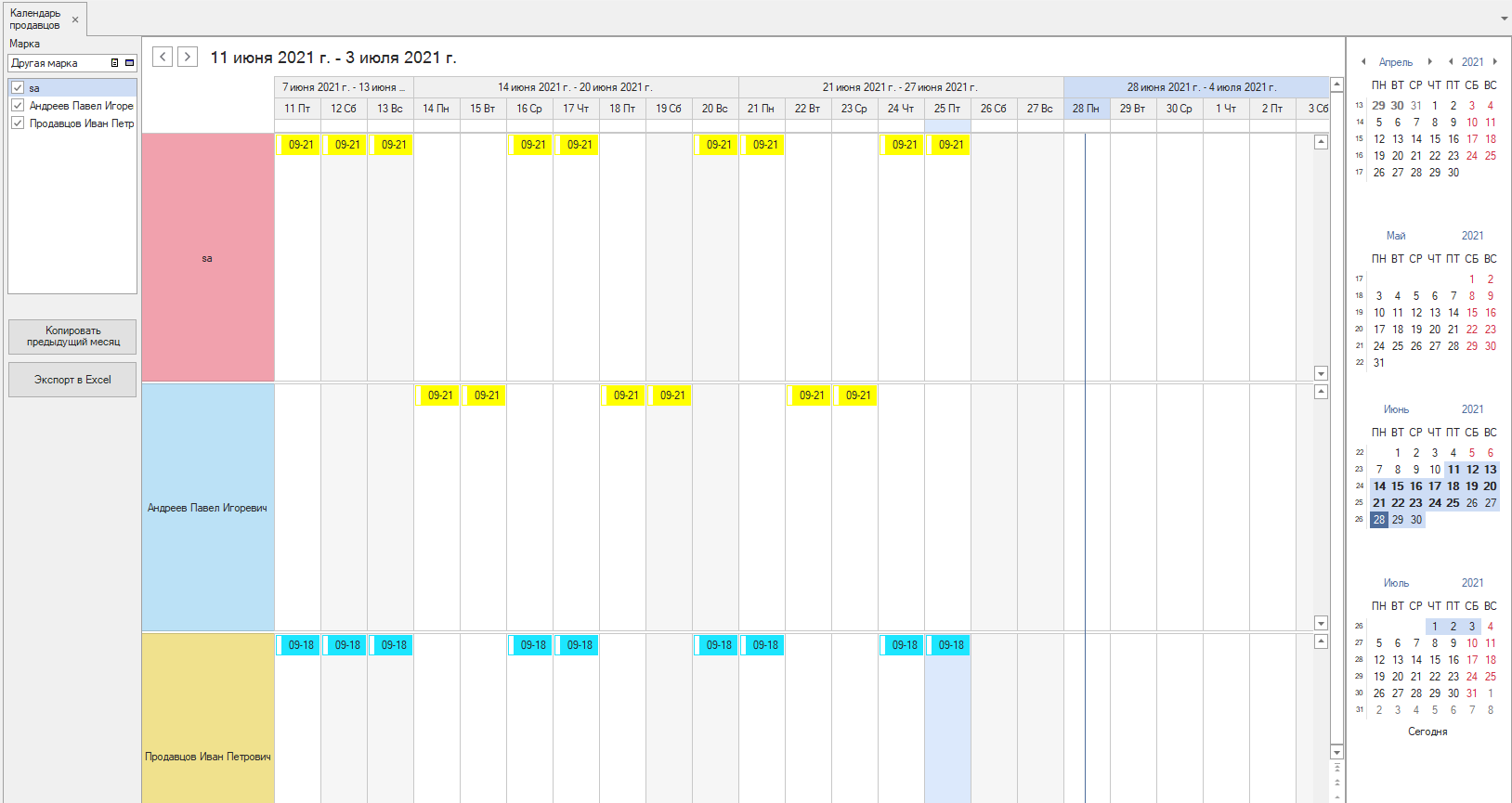Image resolution: width=1512 pixels, height=803 pixels.
Task: Open the Марка dropdown popup button
Action: (129, 63)
